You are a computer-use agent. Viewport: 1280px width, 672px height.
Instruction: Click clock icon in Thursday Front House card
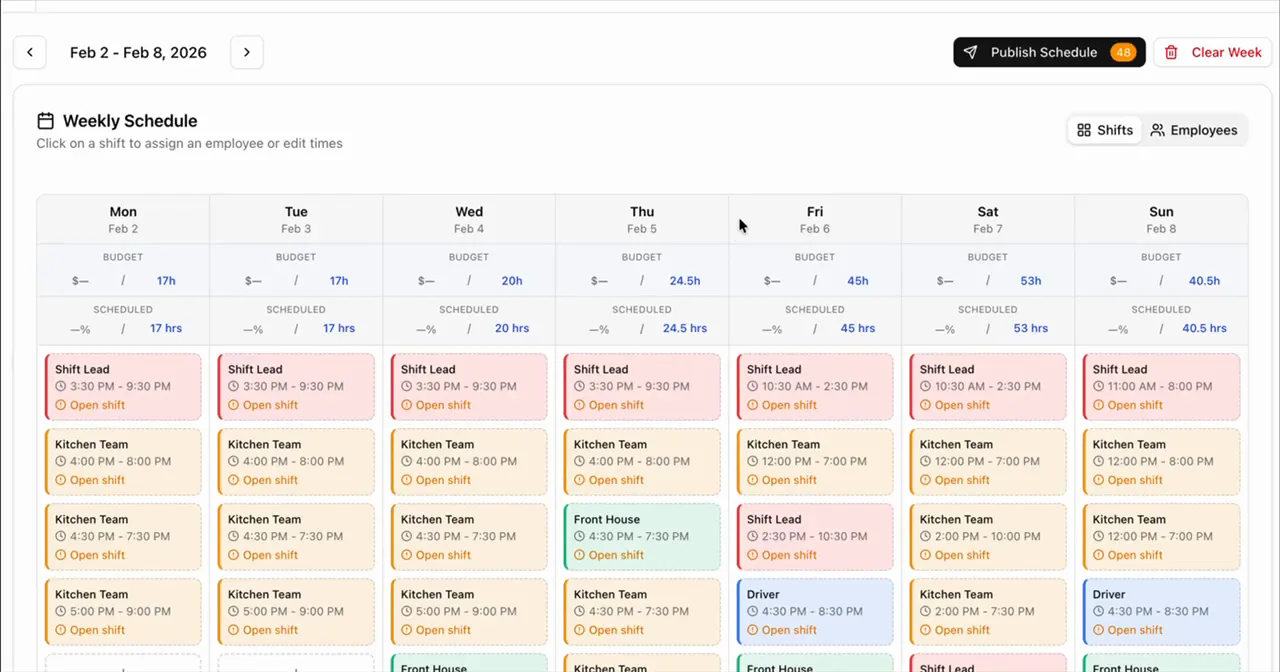[580, 537]
